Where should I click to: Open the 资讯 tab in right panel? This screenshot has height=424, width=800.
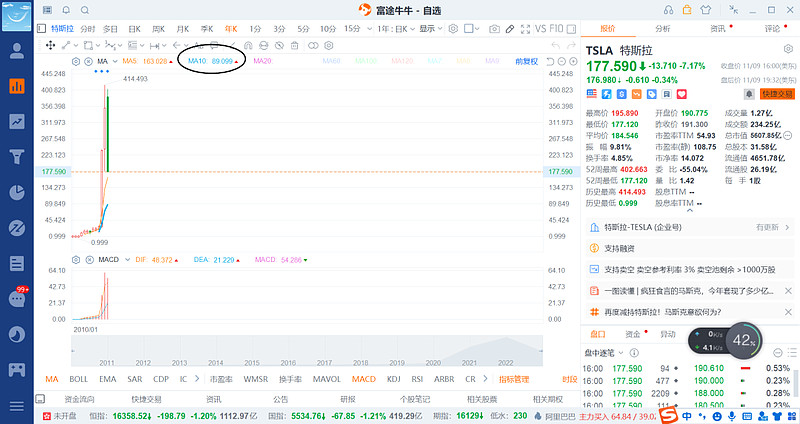718,29
